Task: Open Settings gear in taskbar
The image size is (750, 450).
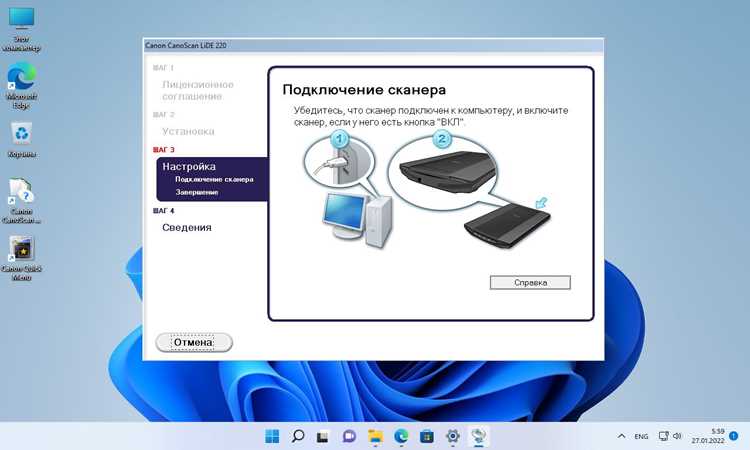Action: (452, 436)
